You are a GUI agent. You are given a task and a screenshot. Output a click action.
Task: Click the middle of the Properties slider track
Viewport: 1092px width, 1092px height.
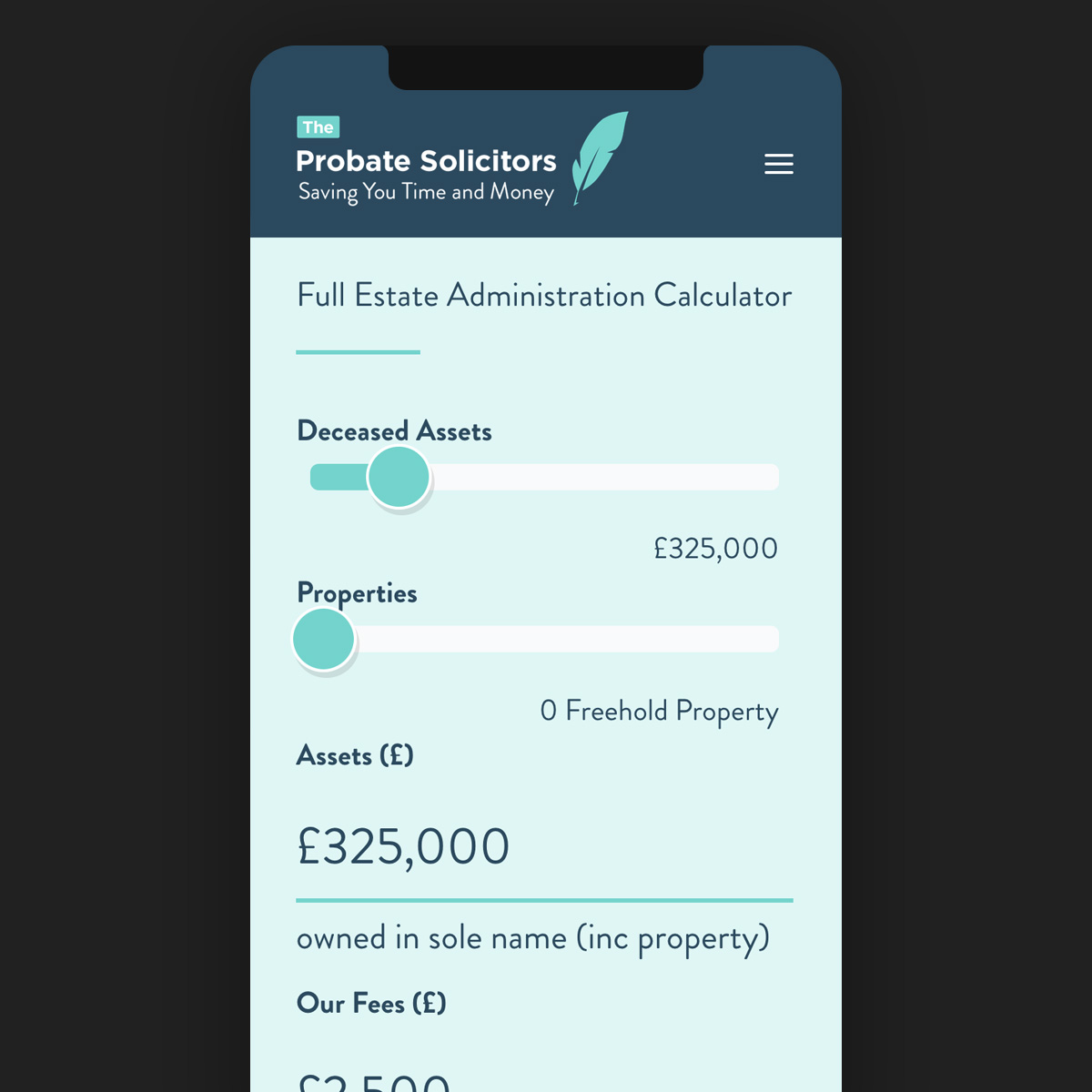pyautogui.click(x=544, y=639)
